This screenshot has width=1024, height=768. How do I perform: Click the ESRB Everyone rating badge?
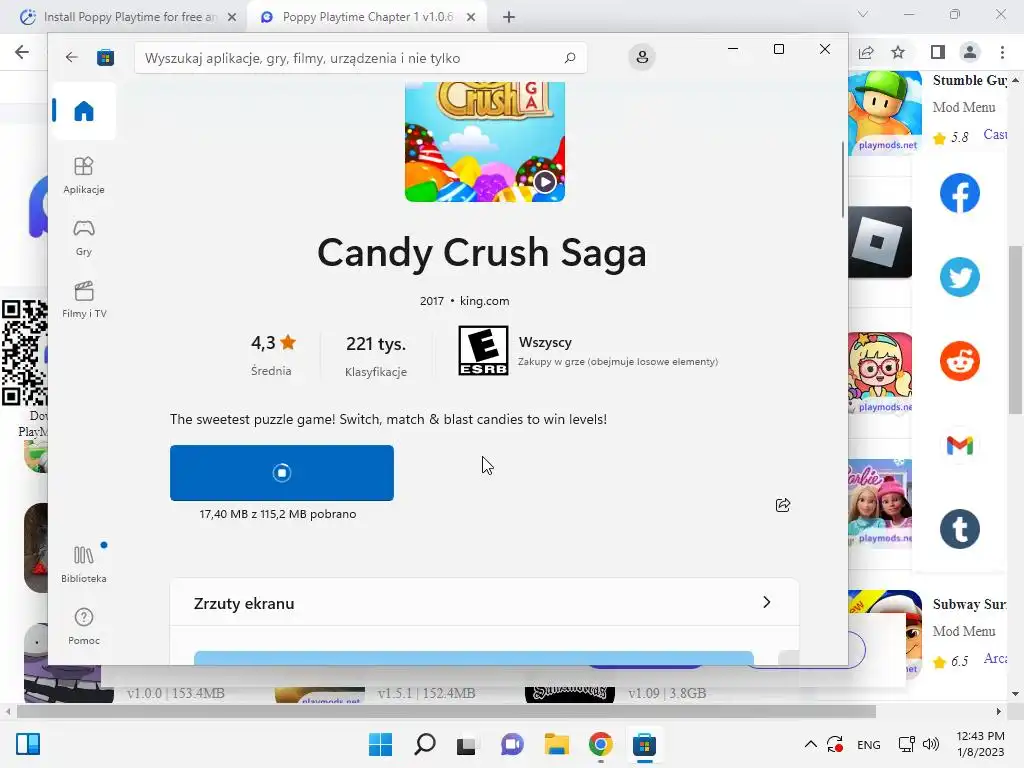[x=483, y=351]
